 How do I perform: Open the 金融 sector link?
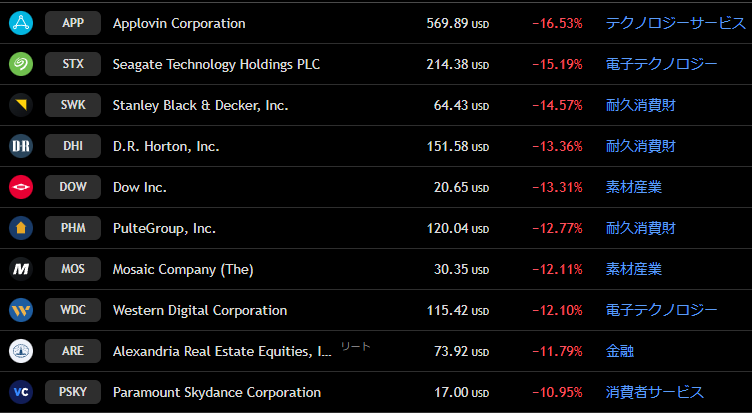pyautogui.click(x=620, y=351)
